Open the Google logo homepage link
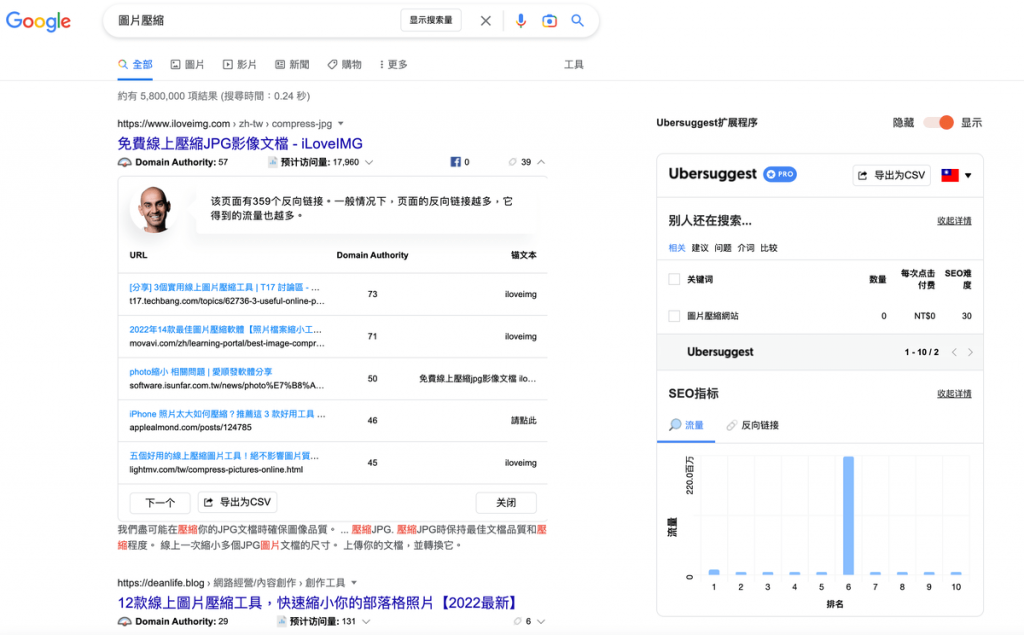 (x=38, y=21)
